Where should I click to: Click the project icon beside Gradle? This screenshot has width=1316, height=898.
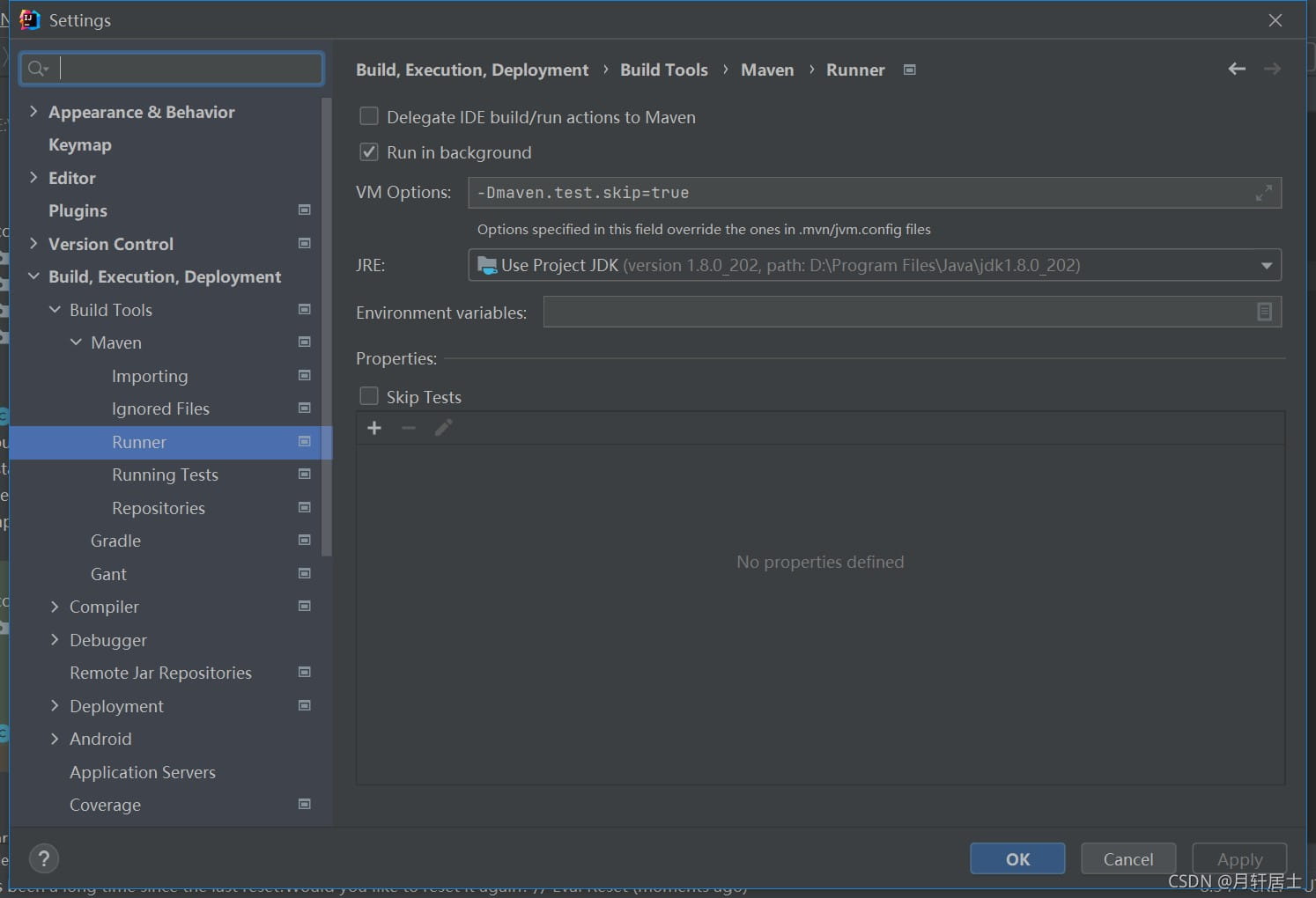point(305,541)
